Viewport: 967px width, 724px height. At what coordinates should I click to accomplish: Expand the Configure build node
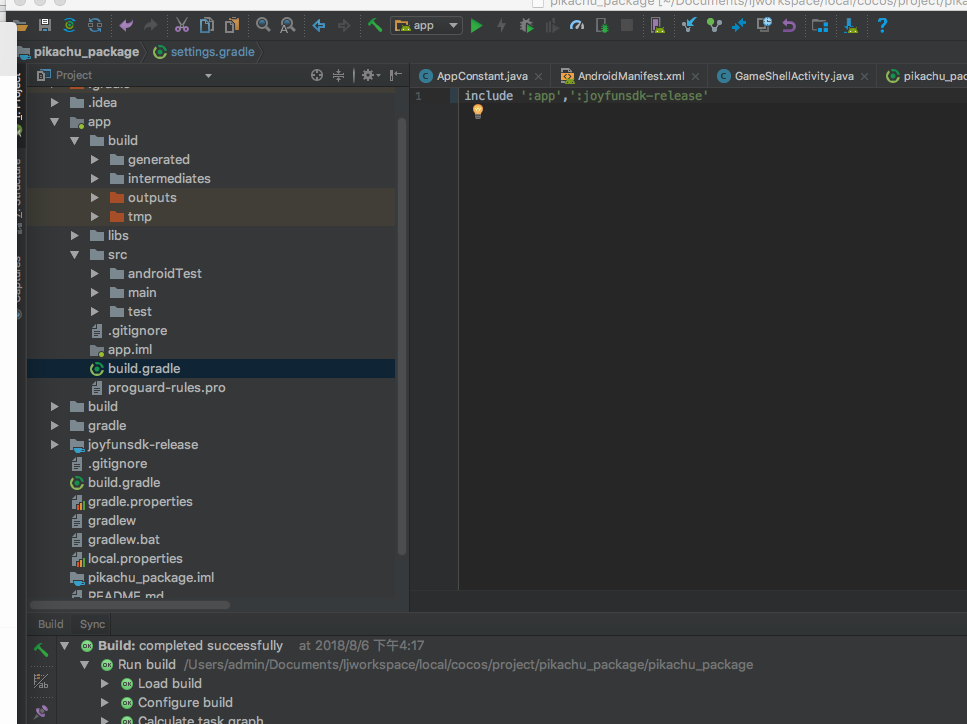pos(105,703)
